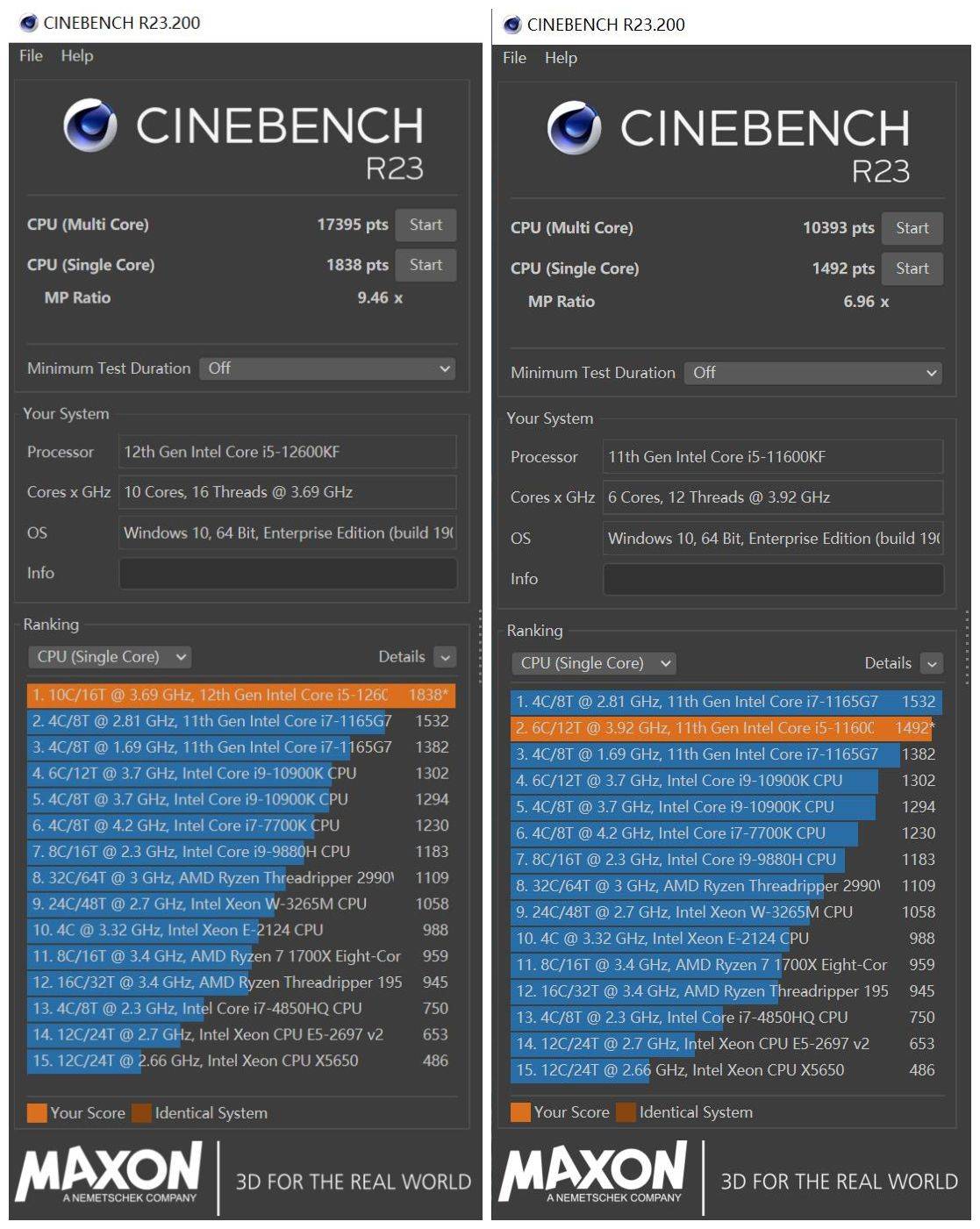Select the i7-7700K row in left ranking
The image size is (980, 1229).
241,825
